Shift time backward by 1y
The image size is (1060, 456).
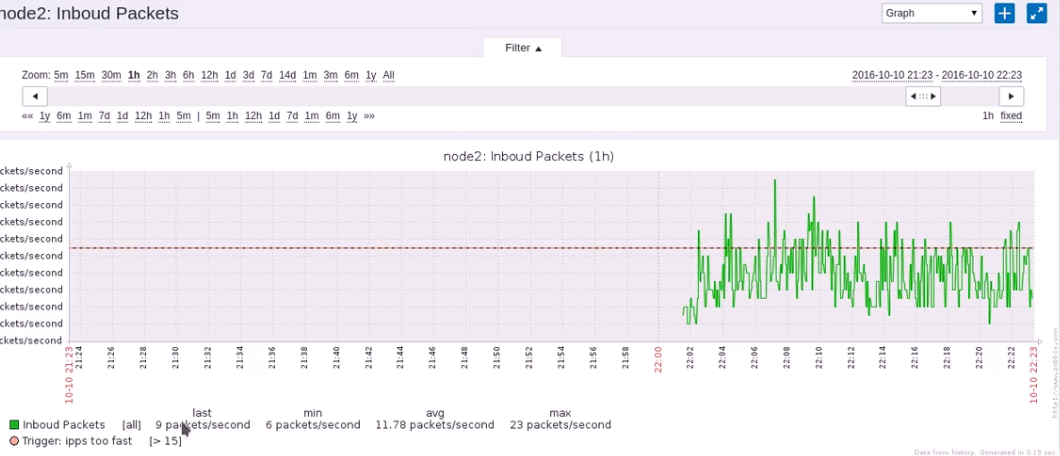(45, 116)
